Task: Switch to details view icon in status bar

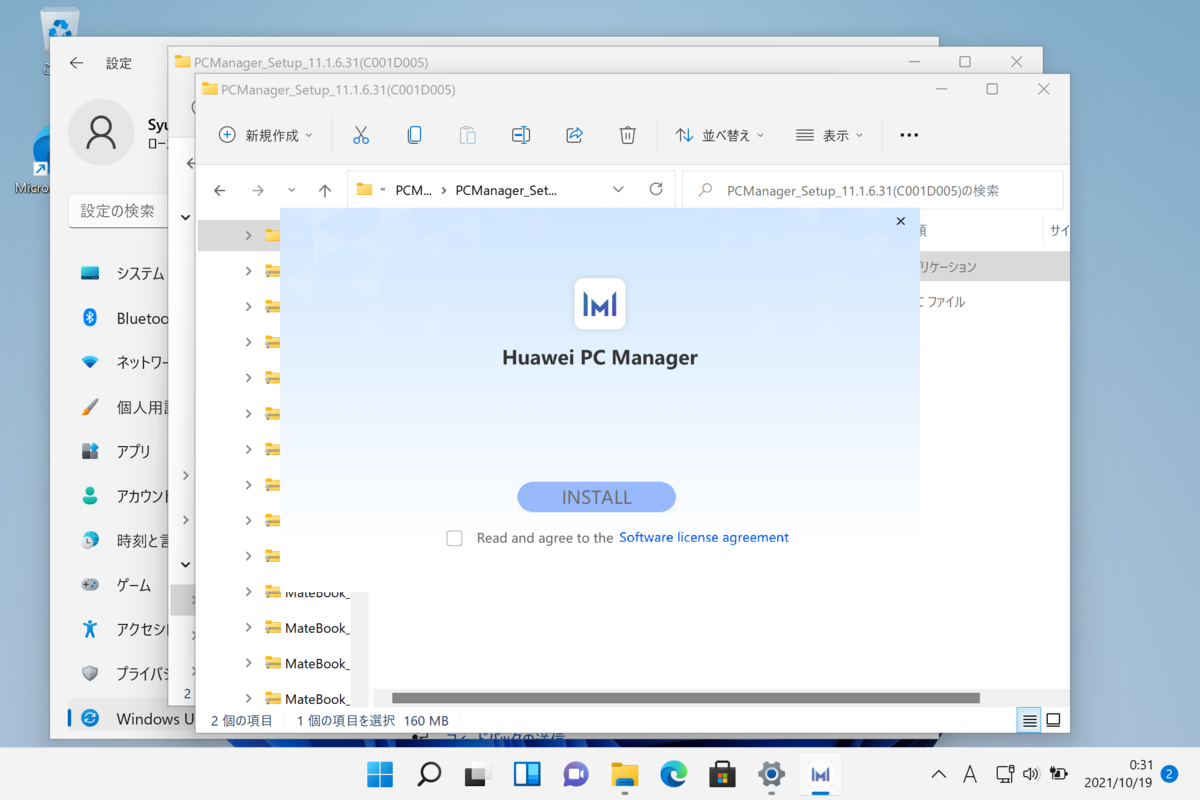Action: coord(1030,720)
